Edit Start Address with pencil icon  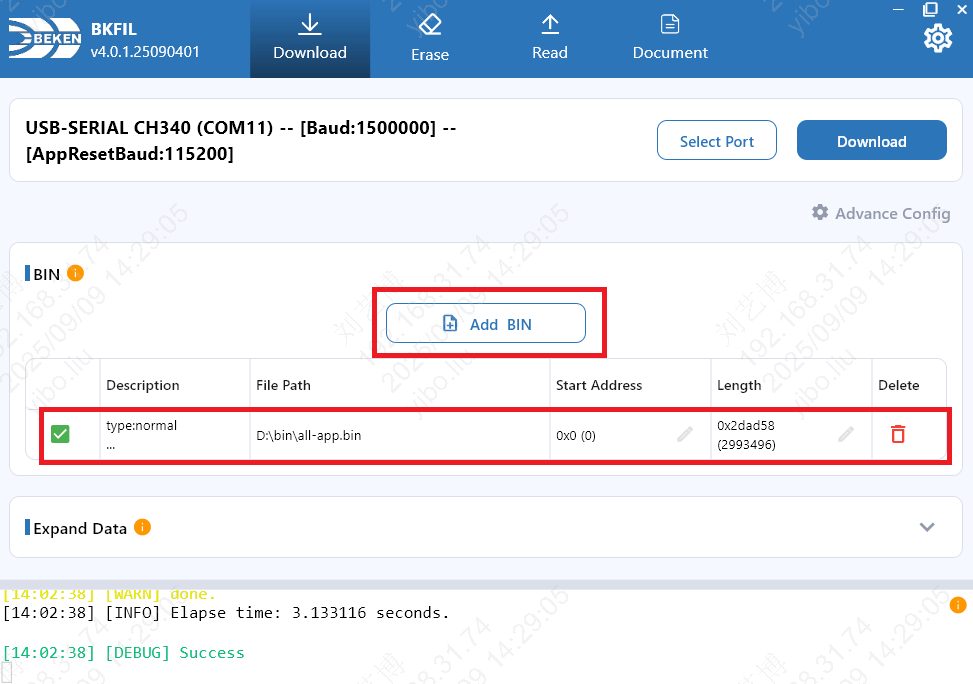[685, 434]
